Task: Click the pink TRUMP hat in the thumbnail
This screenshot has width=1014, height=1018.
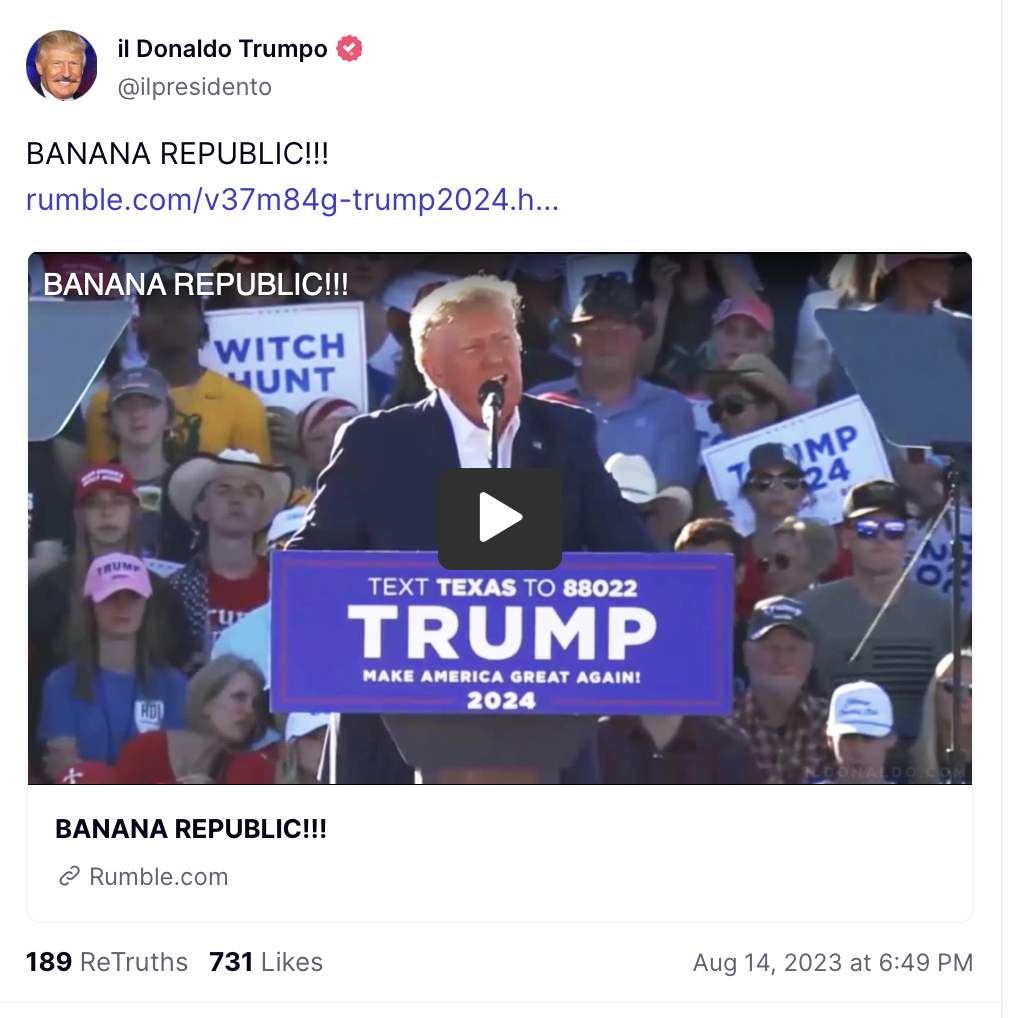Action: click(x=117, y=575)
